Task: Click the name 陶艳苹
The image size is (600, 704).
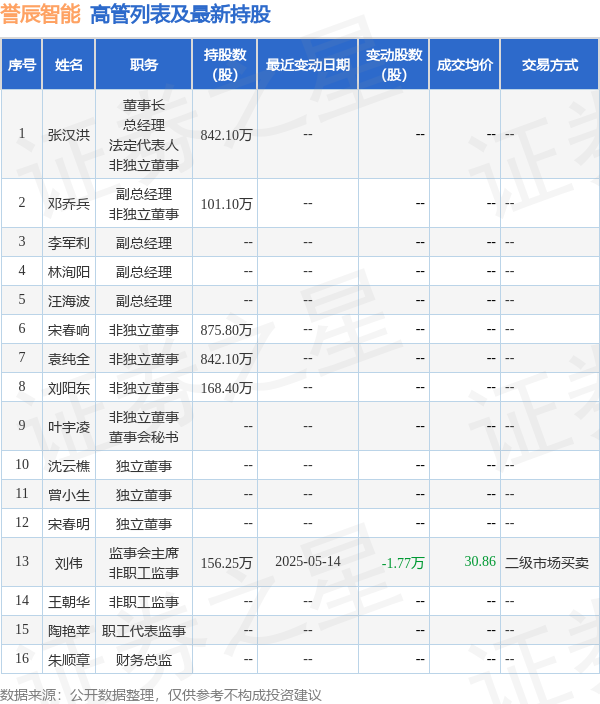Action: pyautogui.click(x=69, y=630)
